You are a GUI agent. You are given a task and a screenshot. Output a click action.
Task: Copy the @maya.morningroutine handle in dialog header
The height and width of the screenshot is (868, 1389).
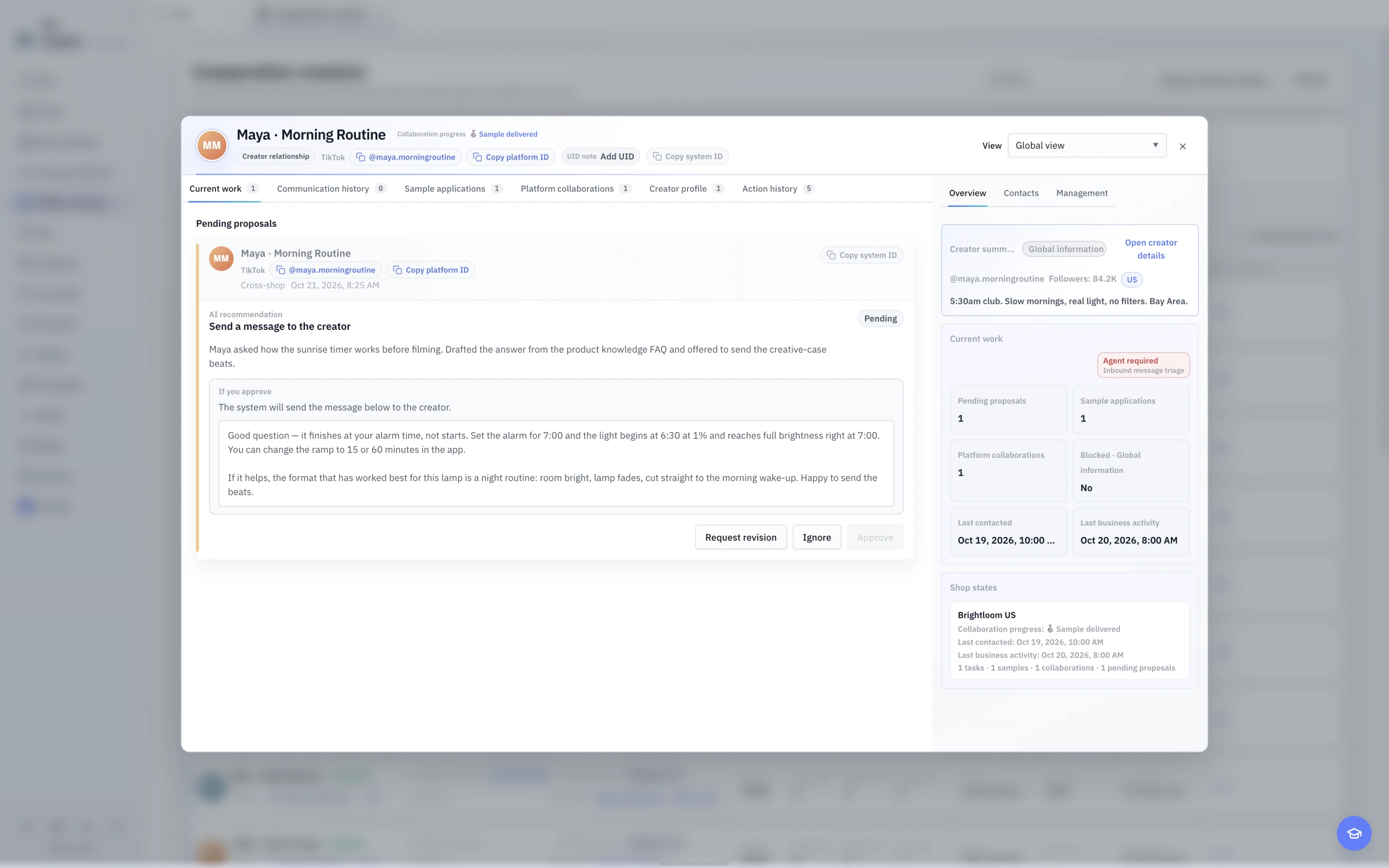406,157
